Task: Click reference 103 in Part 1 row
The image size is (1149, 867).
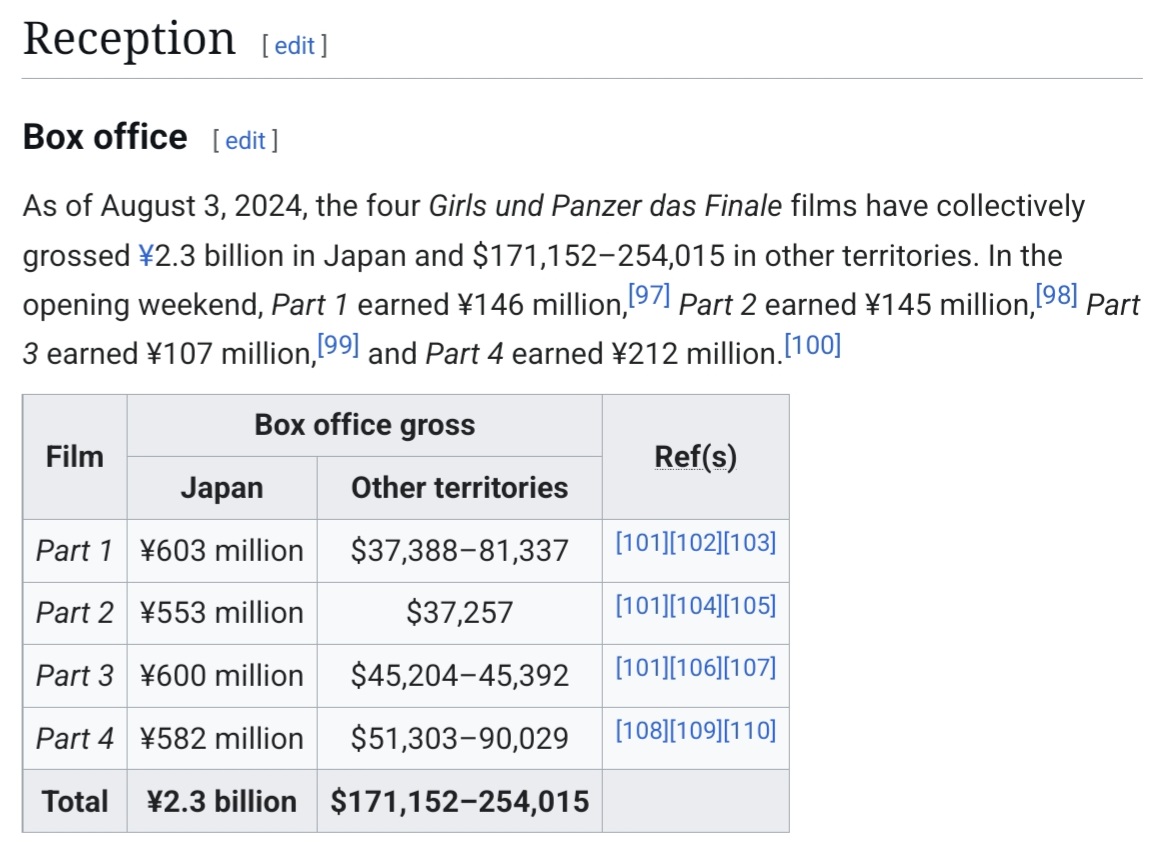Action: [x=750, y=543]
